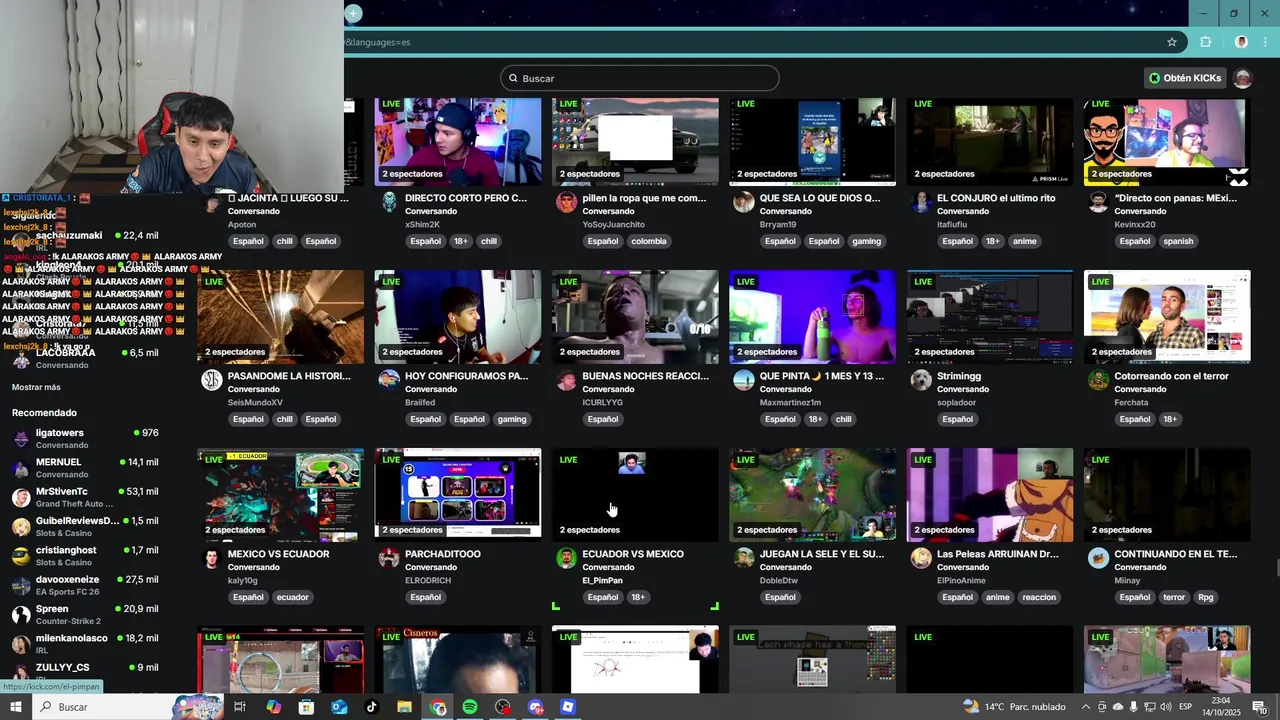Expand sidebar list with Mostrar más
This screenshot has height=720, width=1280.
tap(36, 387)
